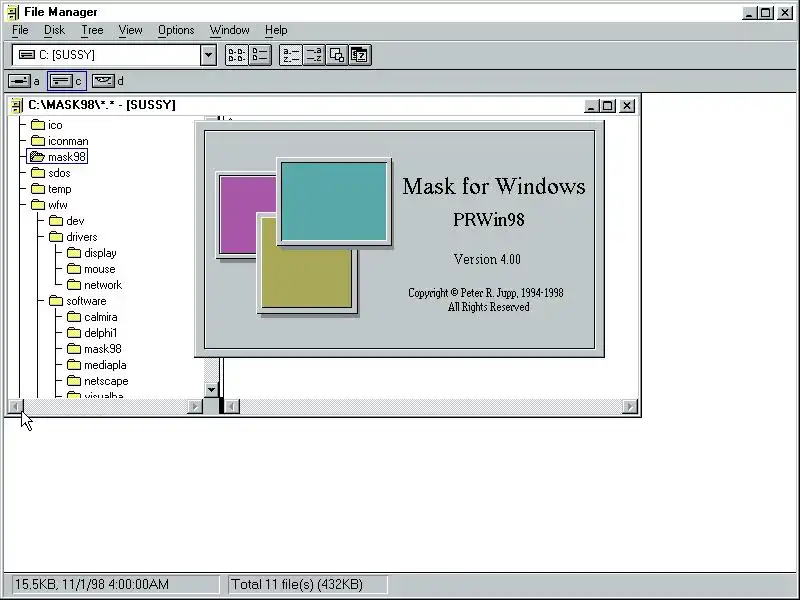Select the display folder under drivers

point(92,253)
